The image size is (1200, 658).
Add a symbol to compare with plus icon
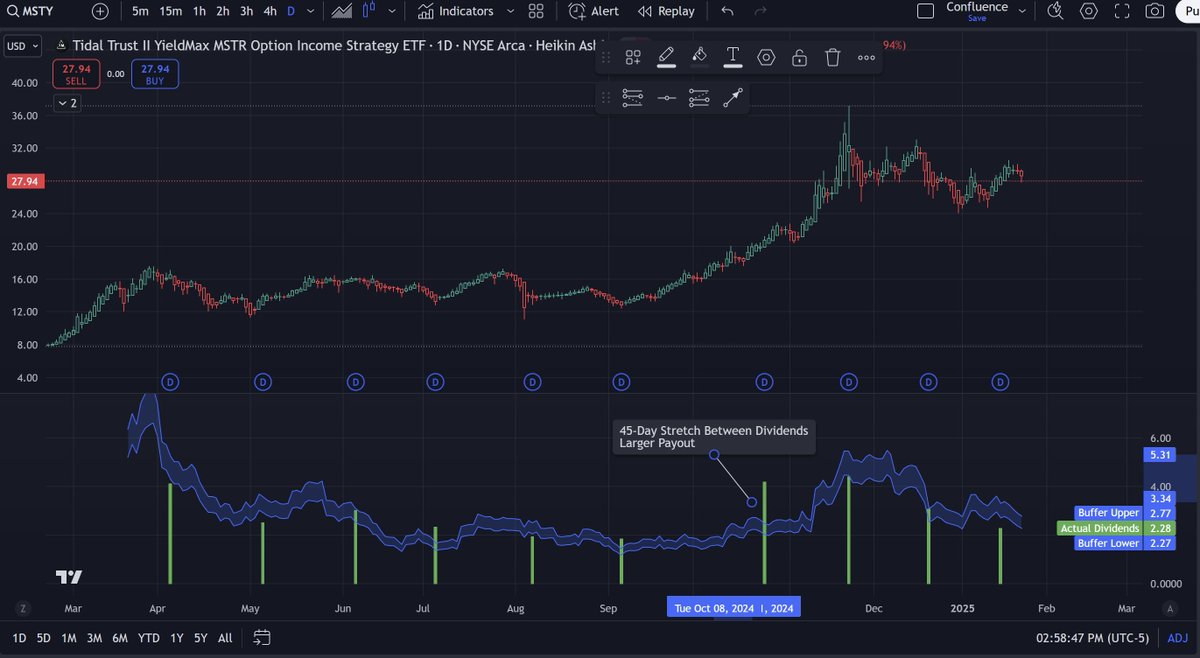pyautogui.click(x=100, y=11)
